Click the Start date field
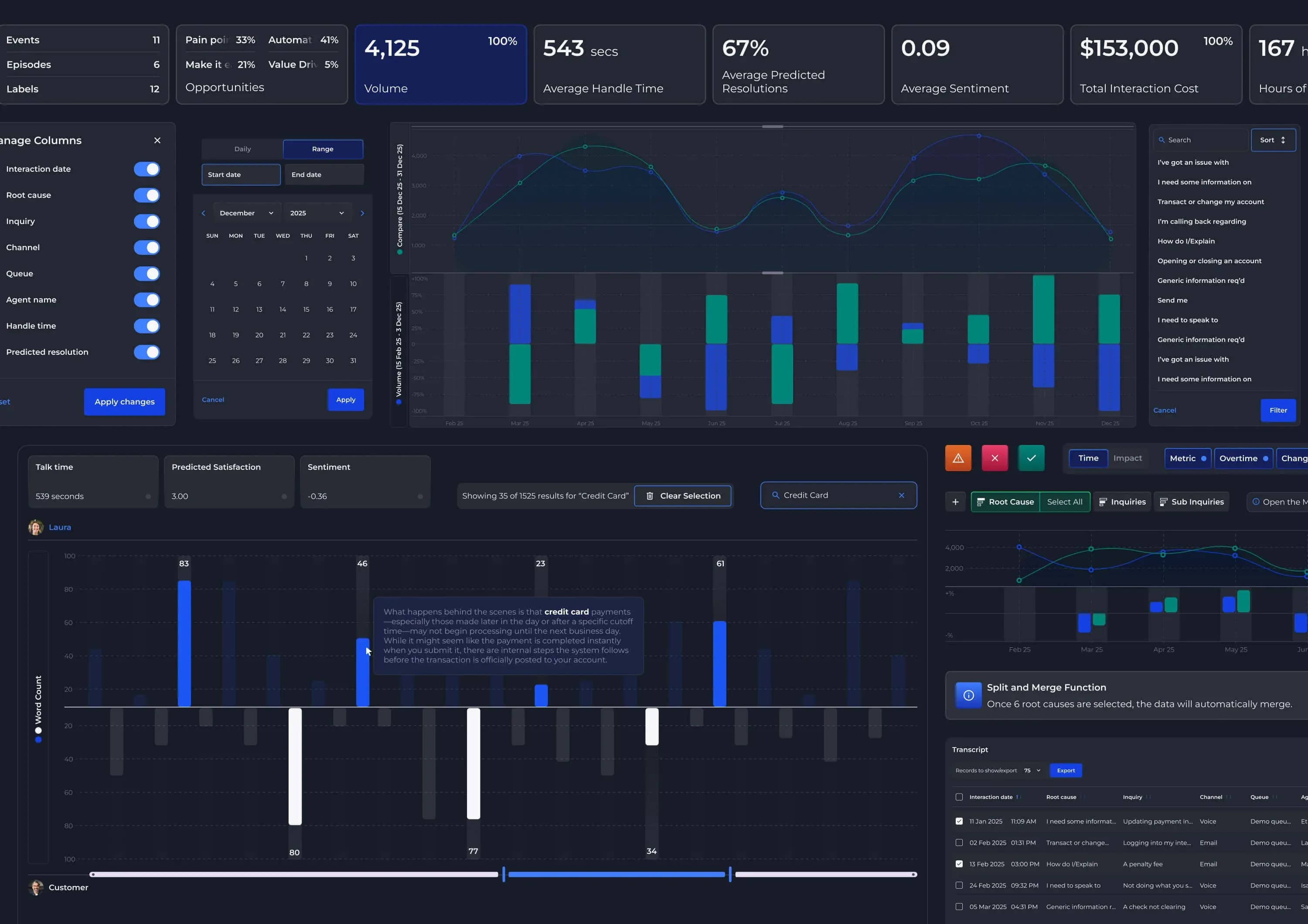 pos(241,175)
